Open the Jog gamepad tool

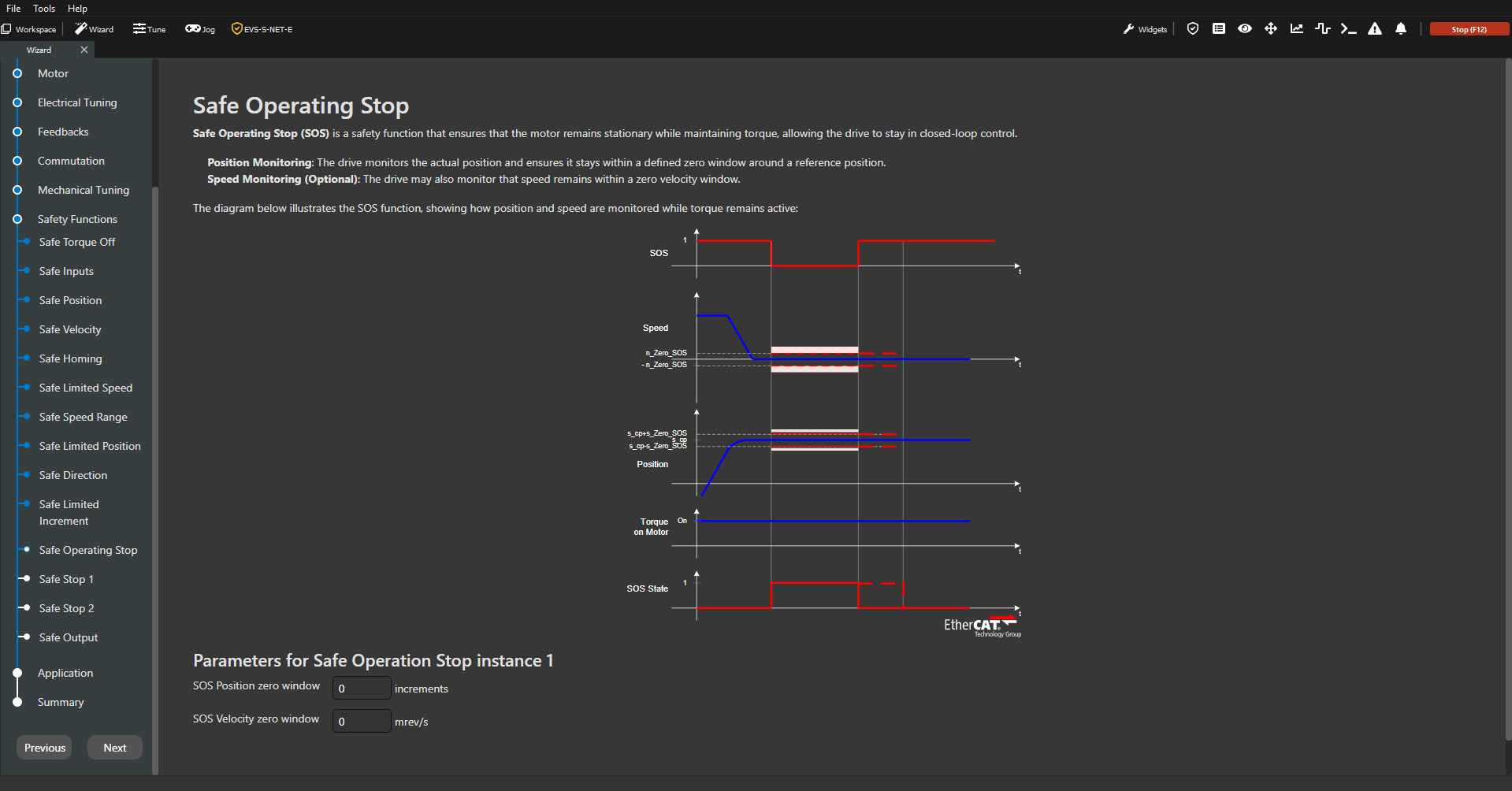coord(200,29)
